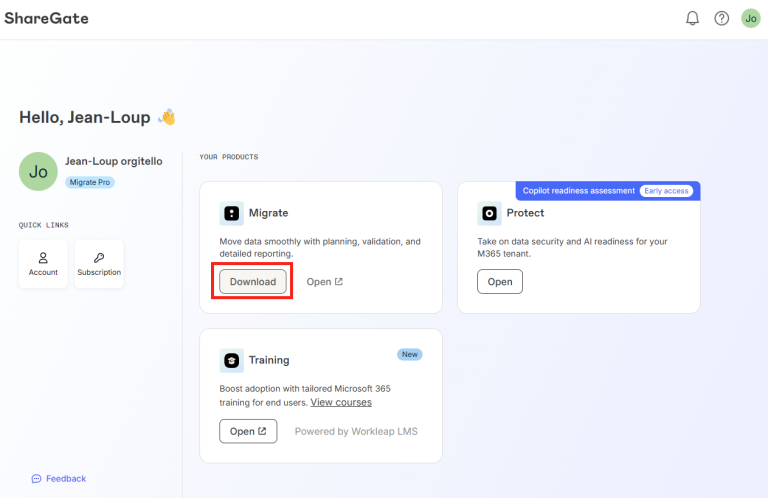Click the Account person icon
Image resolution: width=768 pixels, height=498 pixels.
click(x=43, y=257)
